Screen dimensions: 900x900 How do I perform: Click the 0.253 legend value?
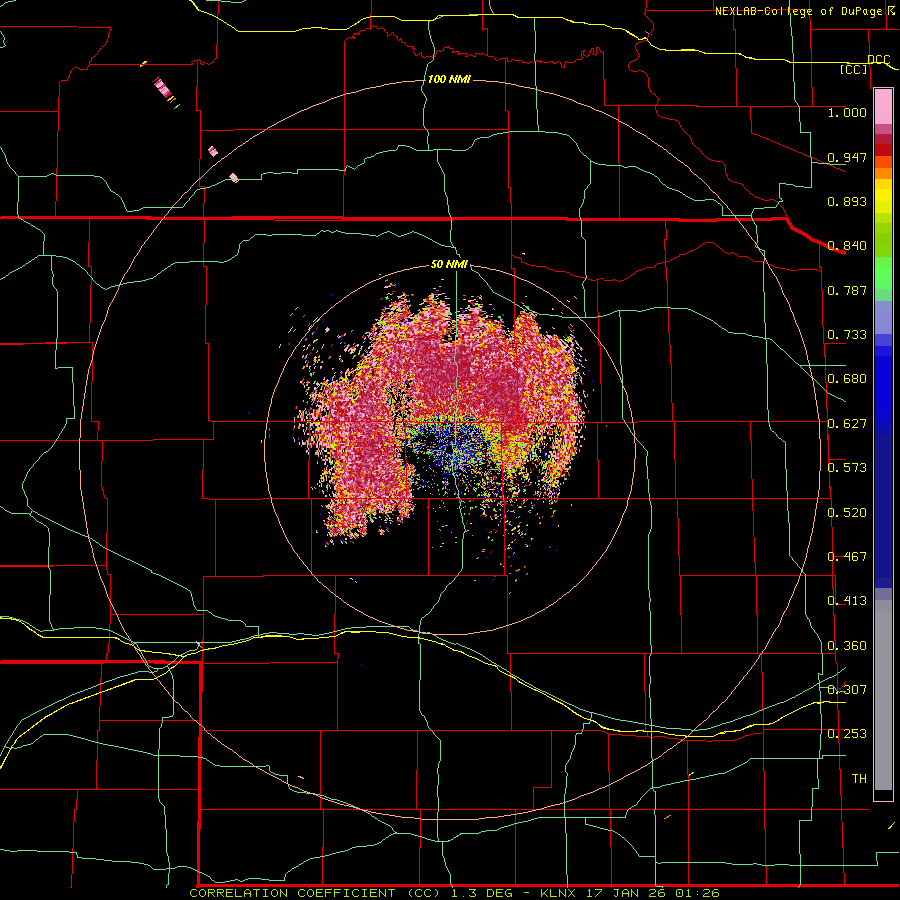click(x=847, y=734)
